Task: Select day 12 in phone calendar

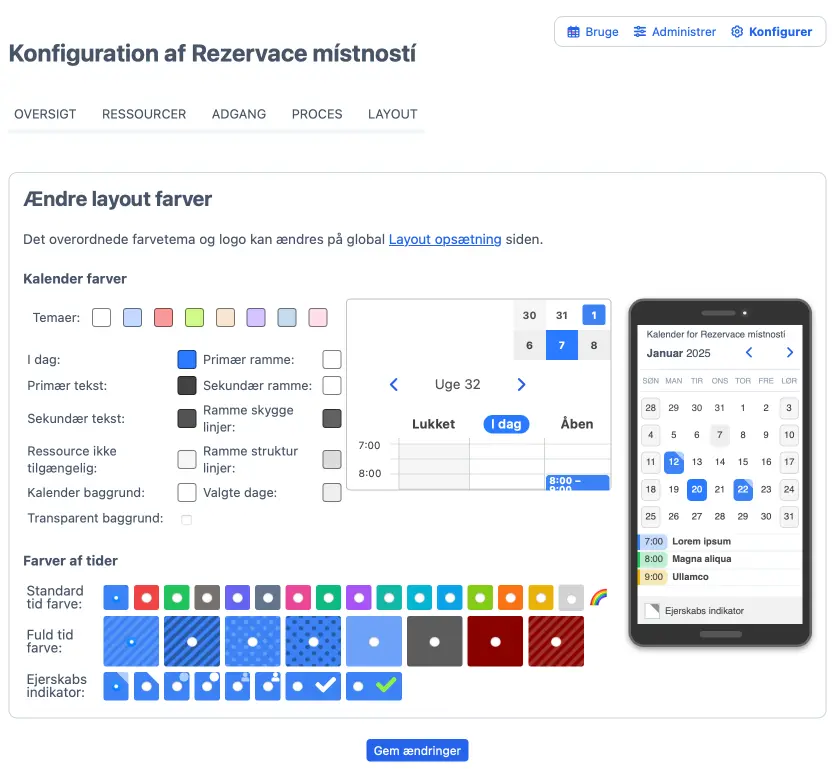Action: pyautogui.click(x=674, y=462)
